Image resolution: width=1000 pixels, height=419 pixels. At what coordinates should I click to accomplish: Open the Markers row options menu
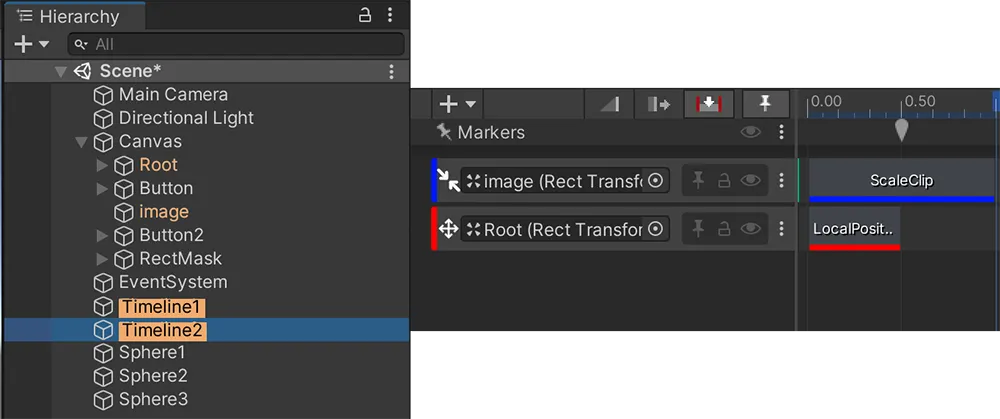(780, 132)
